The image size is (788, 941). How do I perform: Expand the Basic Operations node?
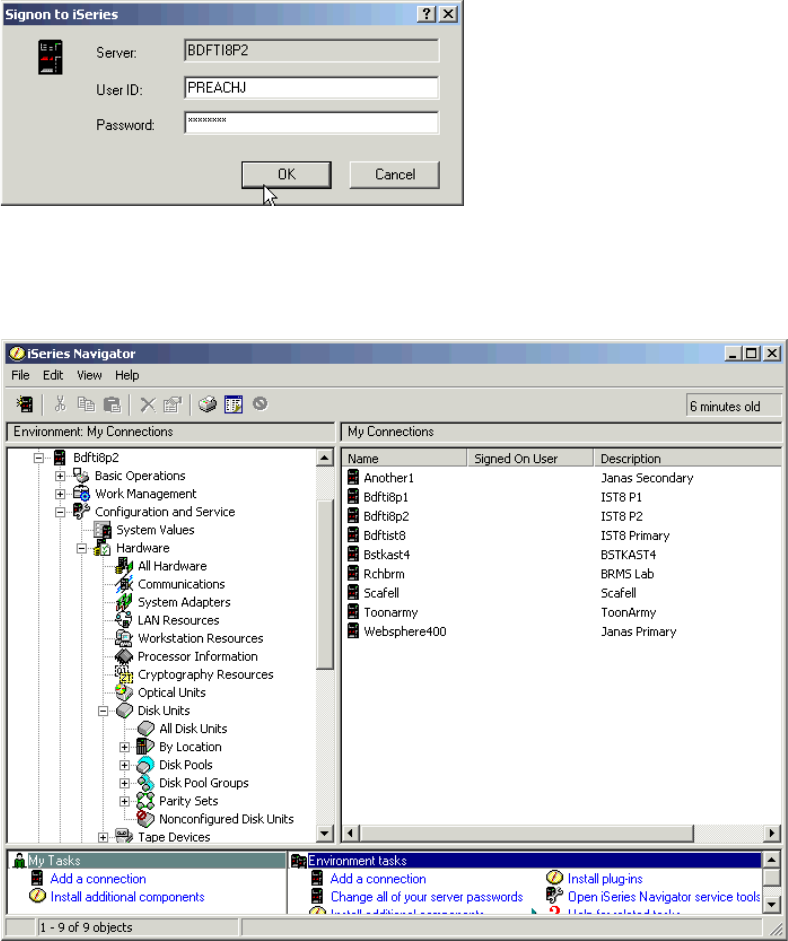point(60,476)
